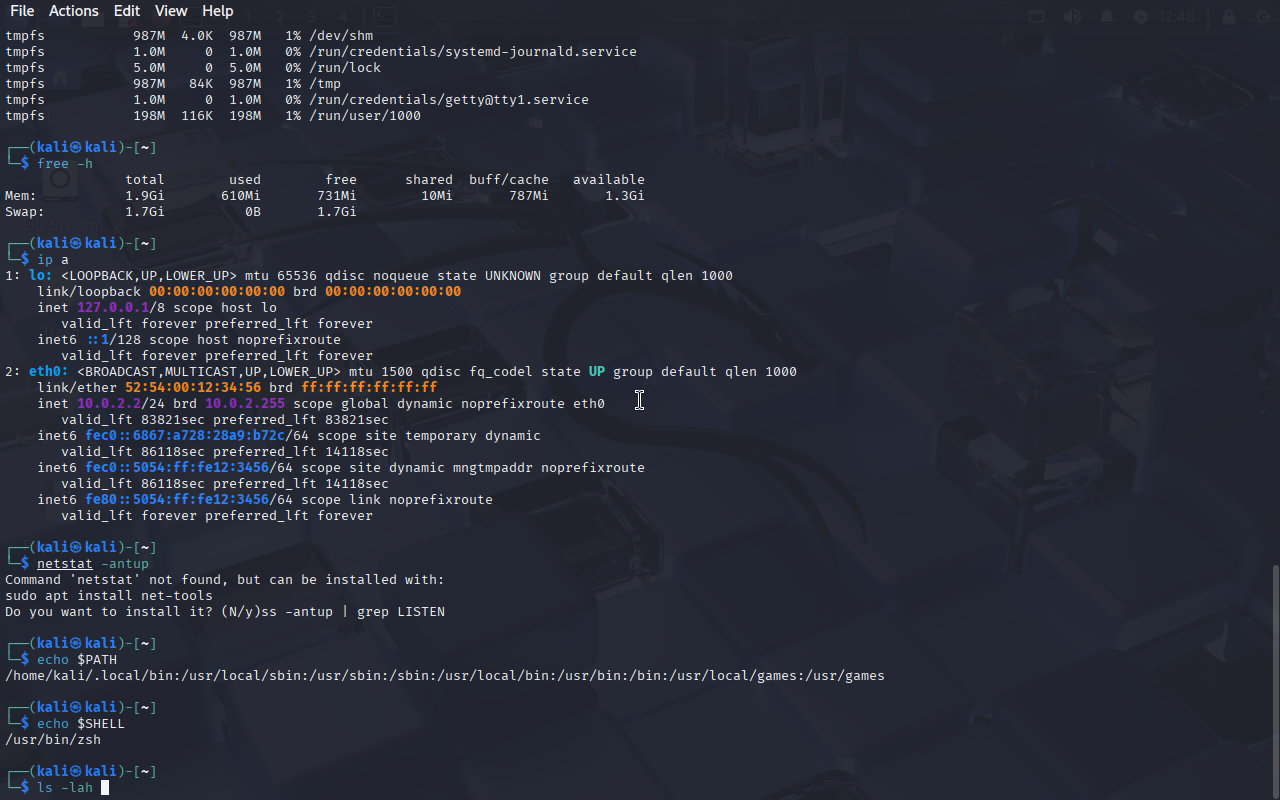The height and width of the screenshot is (800, 1280).
Task: Open the View menu
Action: click(x=171, y=11)
